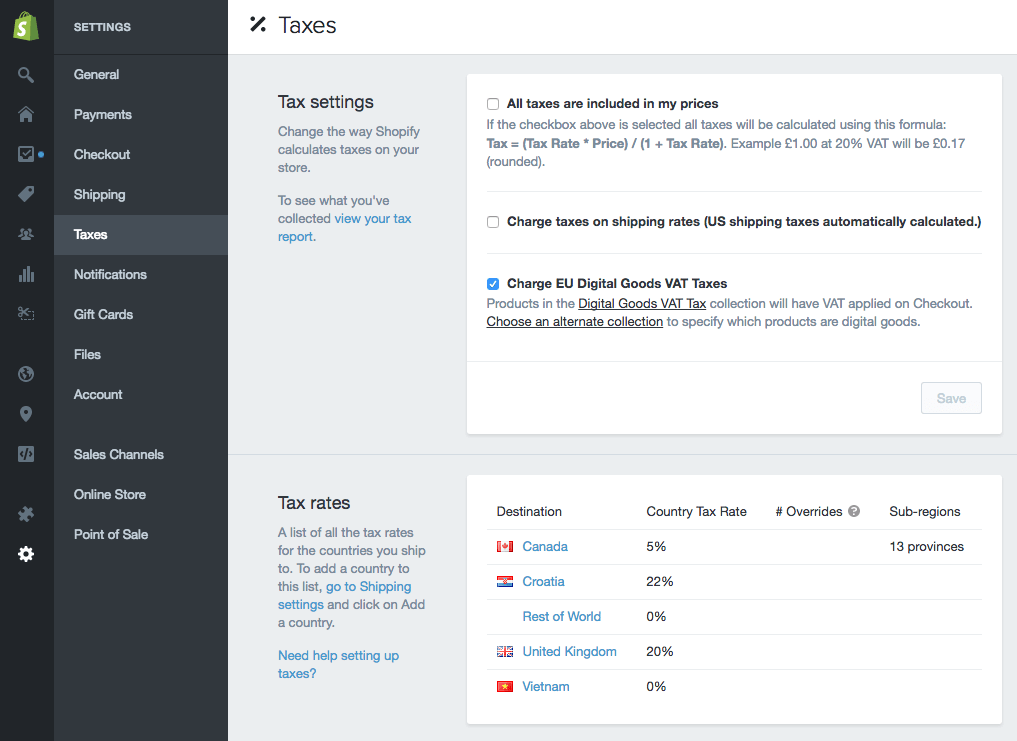Screen dimensions: 1017x741
Task: Open Customers from the people icon
Action: [26, 234]
